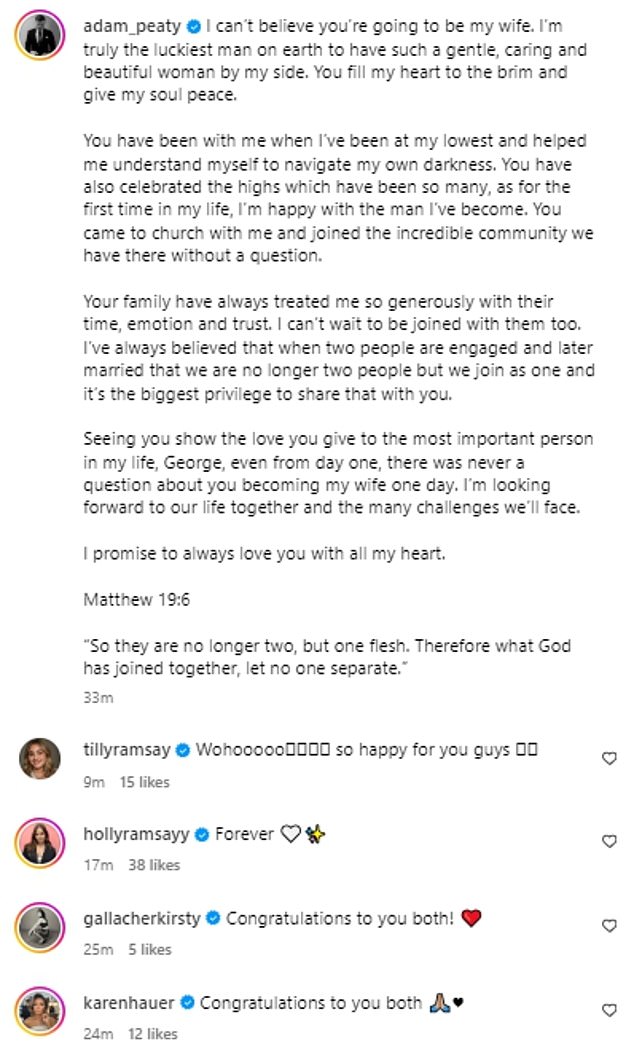The width and height of the screenshot is (634, 1052).
Task: View hollyramsayy's profile photo
Action: pyautogui.click(x=40, y=843)
